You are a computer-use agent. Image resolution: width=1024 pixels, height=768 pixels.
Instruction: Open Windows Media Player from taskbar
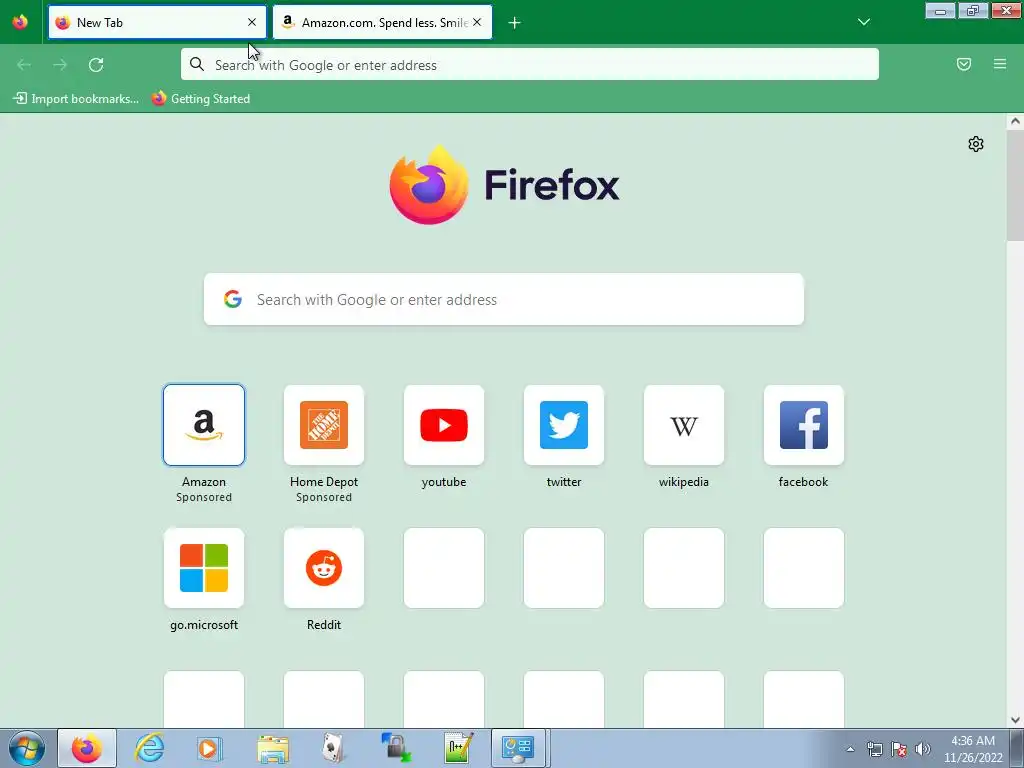point(209,748)
